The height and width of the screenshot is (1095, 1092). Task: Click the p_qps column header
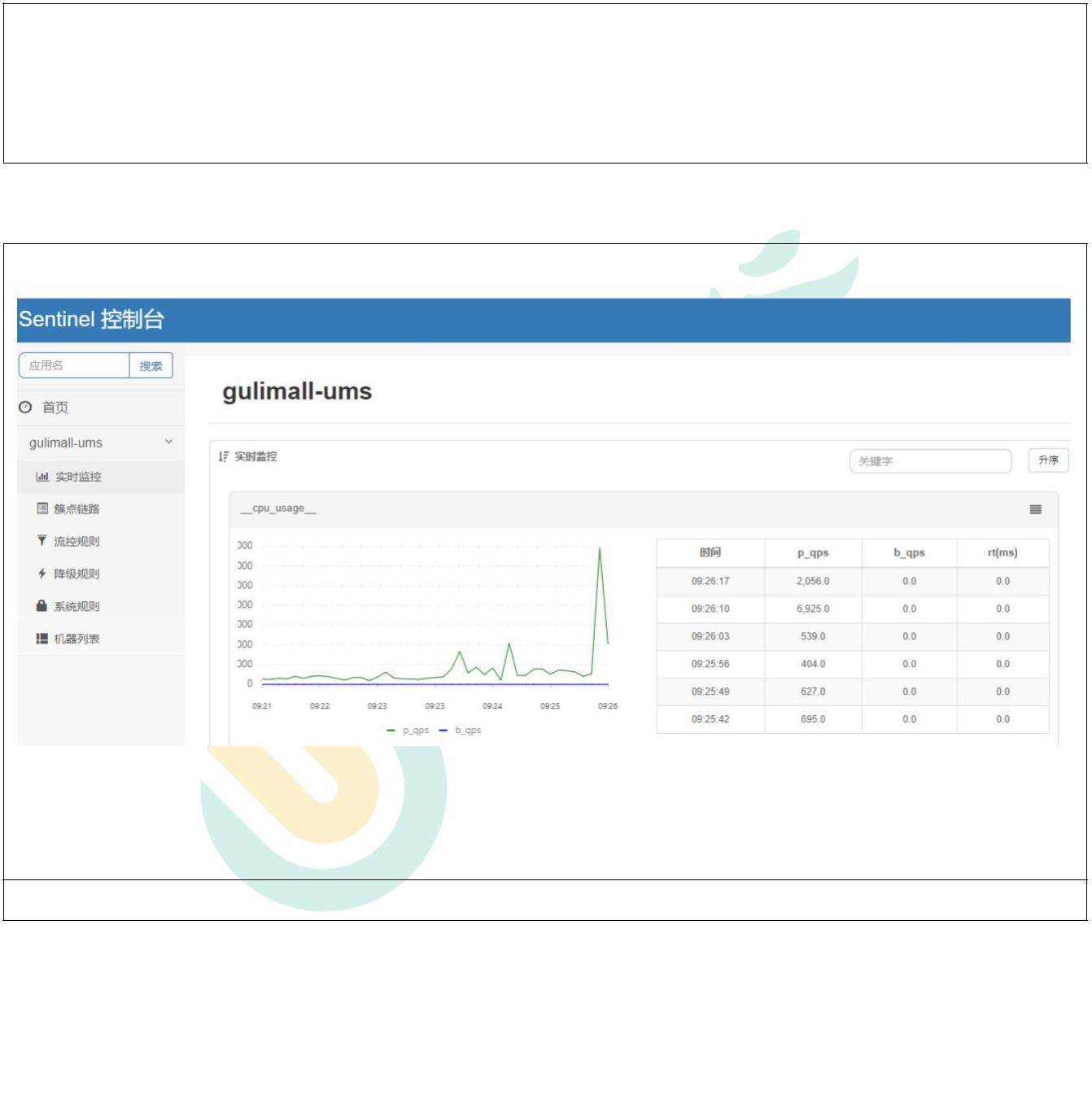813,552
